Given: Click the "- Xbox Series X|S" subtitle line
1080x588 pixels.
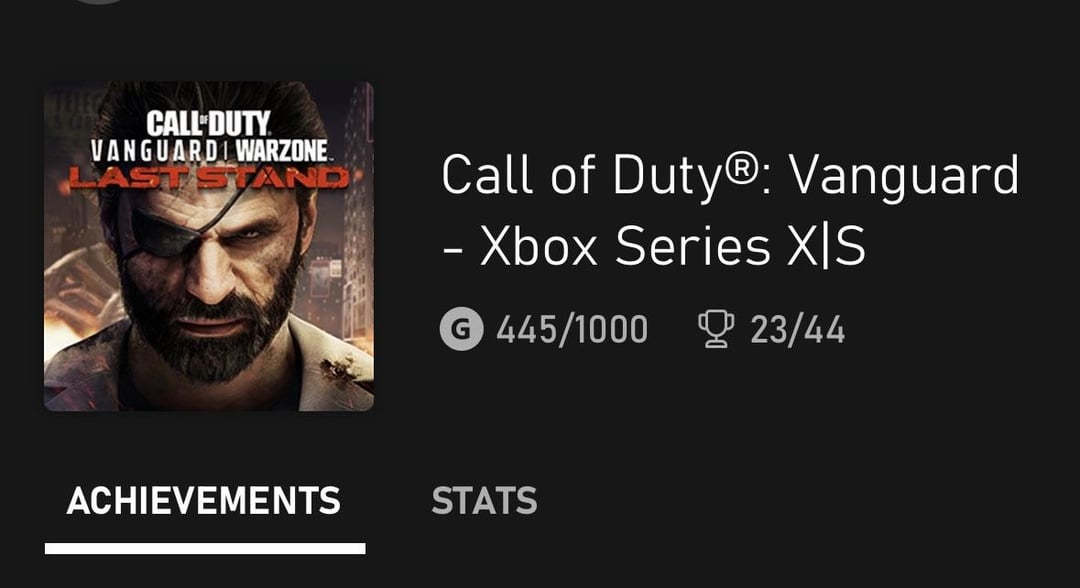Looking at the screenshot, I should [x=653, y=248].
